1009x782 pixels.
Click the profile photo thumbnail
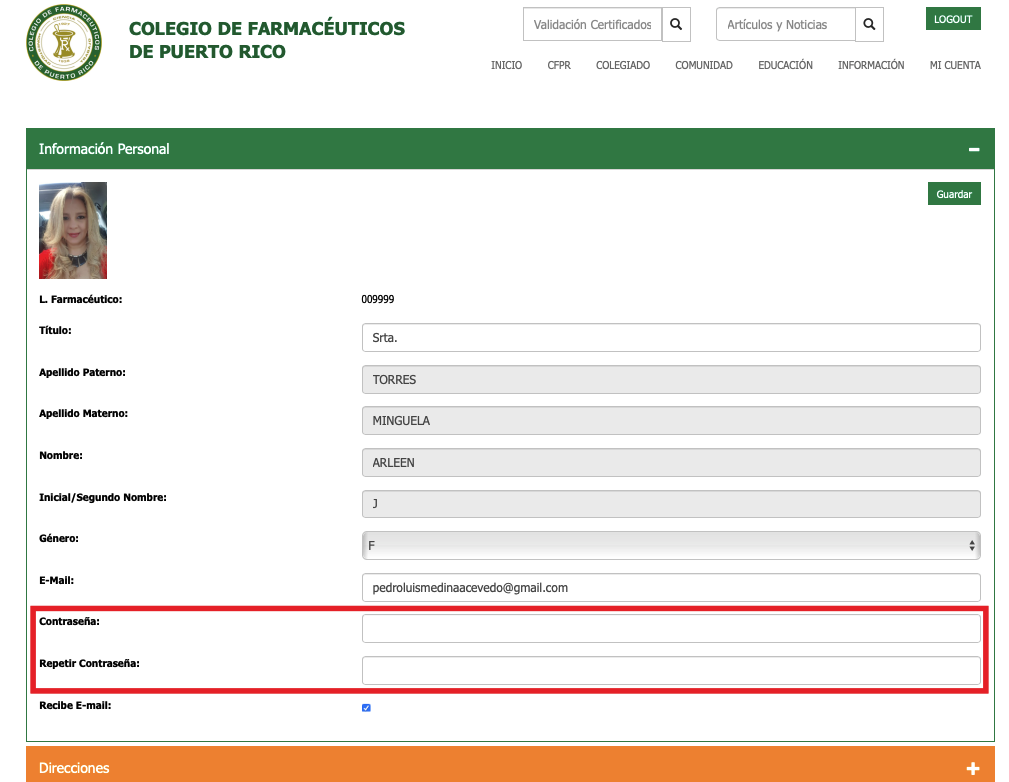coord(73,230)
